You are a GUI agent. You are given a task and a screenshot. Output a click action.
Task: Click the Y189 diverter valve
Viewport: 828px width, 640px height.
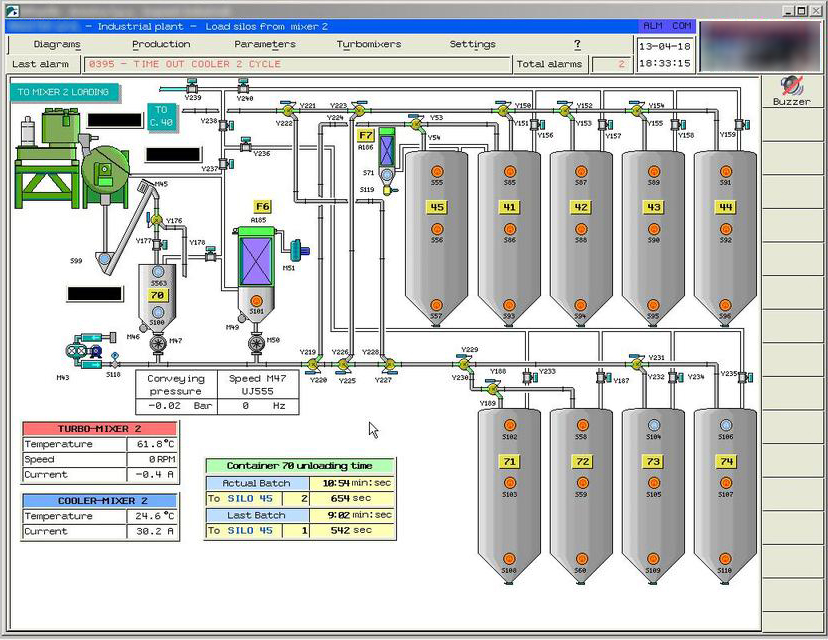coord(493,390)
